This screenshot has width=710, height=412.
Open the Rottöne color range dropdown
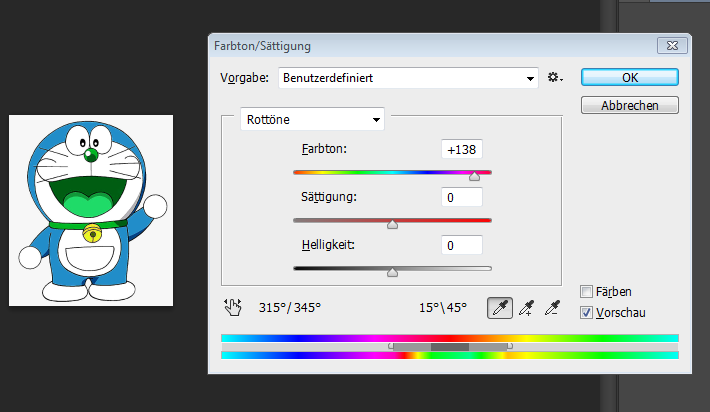pyautogui.click(x=312, y=120)
